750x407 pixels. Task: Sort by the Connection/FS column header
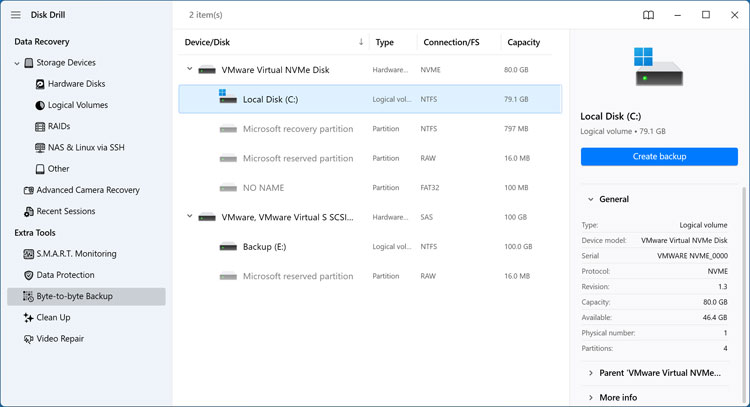tap(451, 42)
